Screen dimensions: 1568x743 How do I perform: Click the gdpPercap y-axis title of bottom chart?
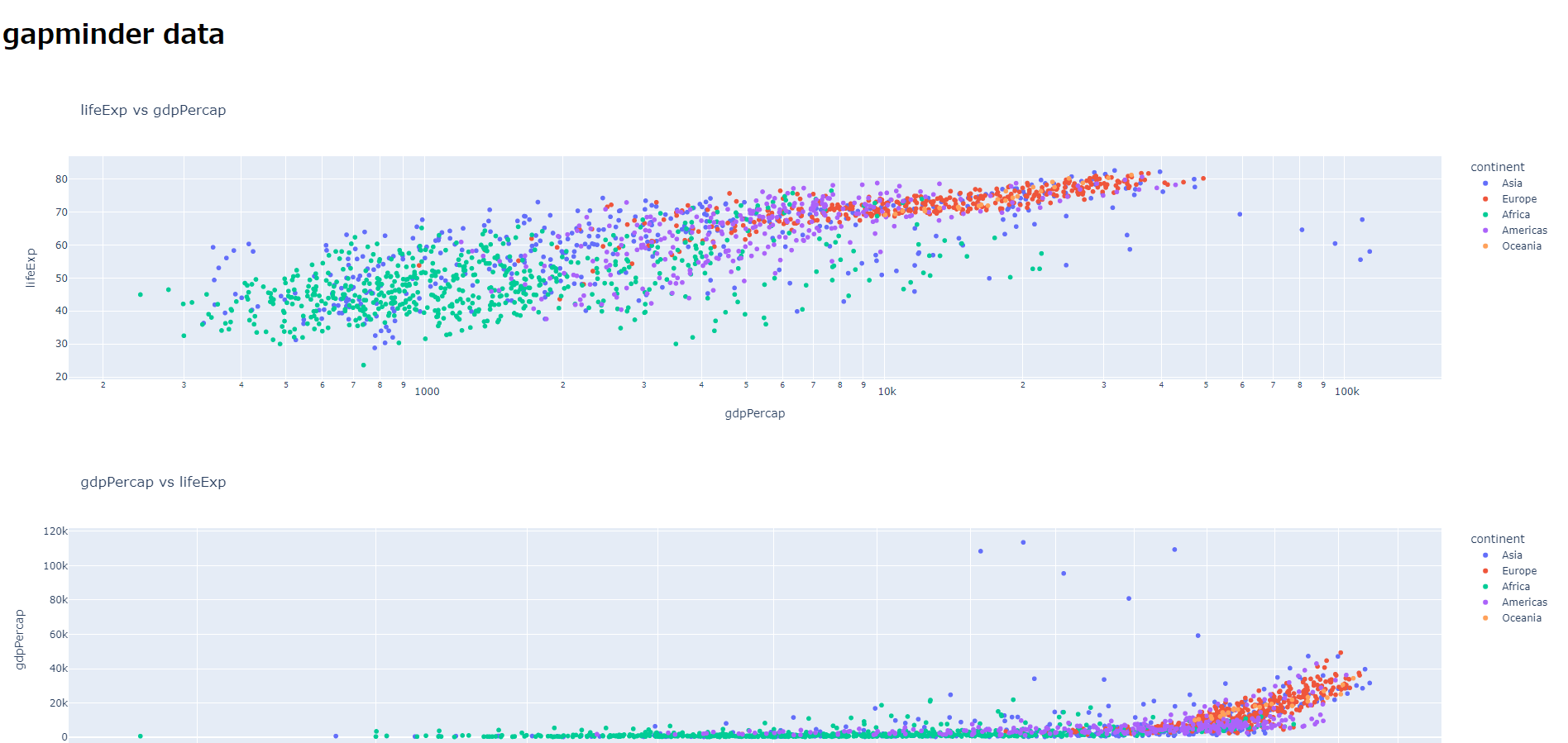click(x=20, y=640)
